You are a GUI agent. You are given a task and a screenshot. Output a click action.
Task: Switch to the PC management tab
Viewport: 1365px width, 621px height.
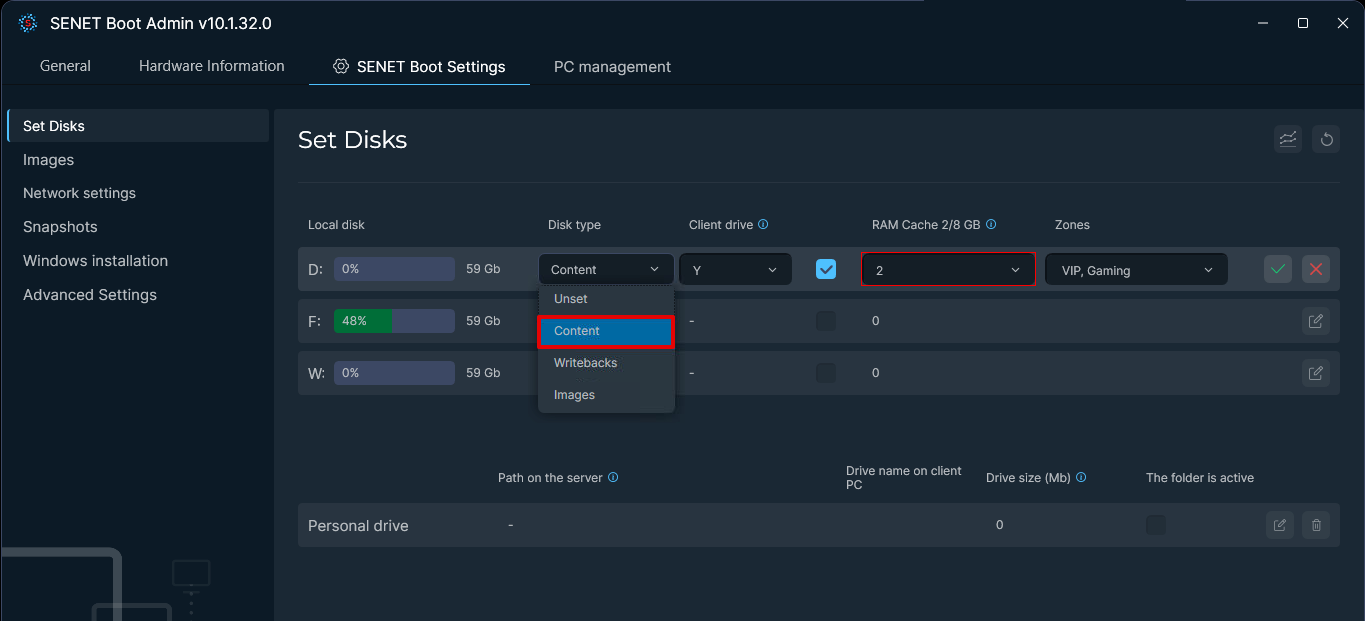tap(612, 66)
